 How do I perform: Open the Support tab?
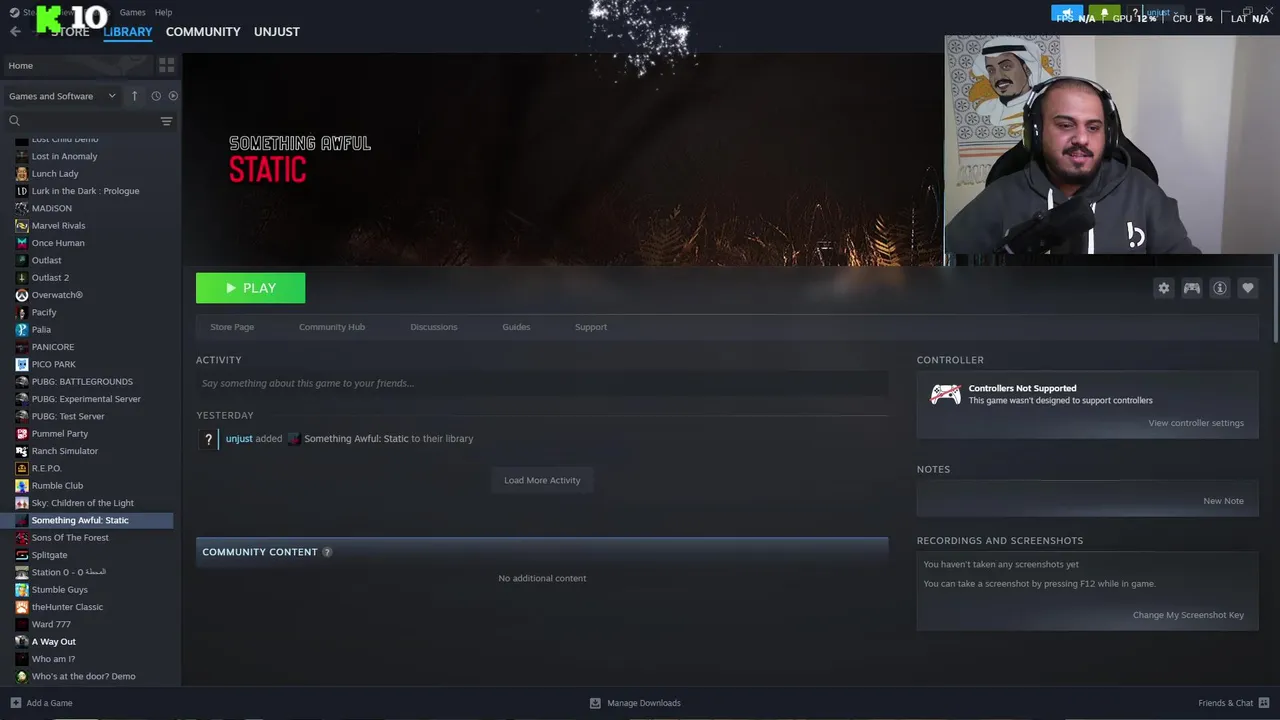click(591, 327)
